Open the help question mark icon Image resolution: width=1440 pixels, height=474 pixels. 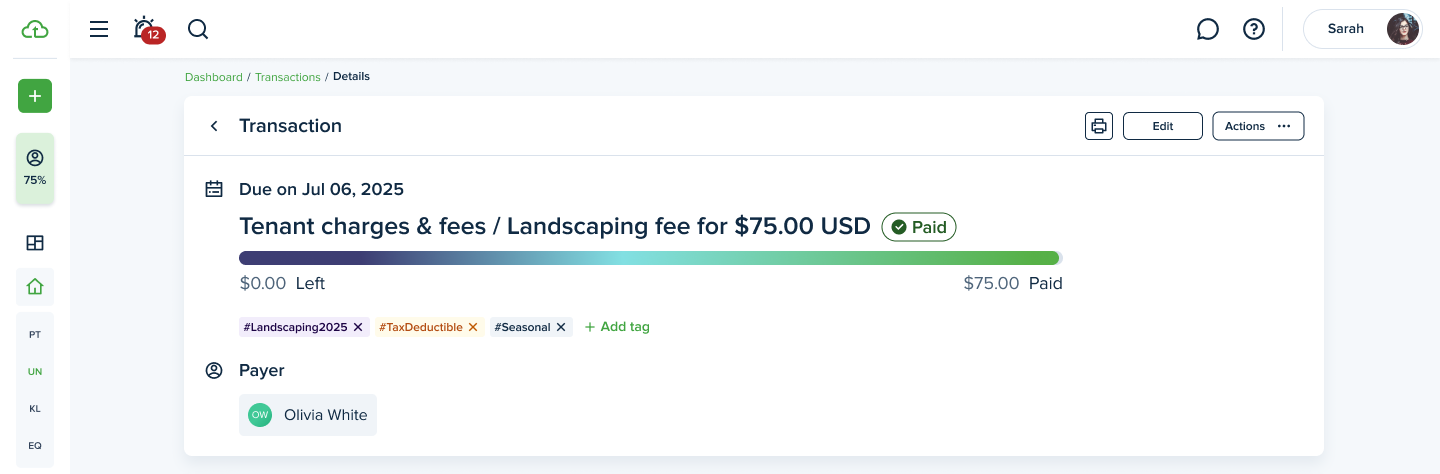[1254, 29]
